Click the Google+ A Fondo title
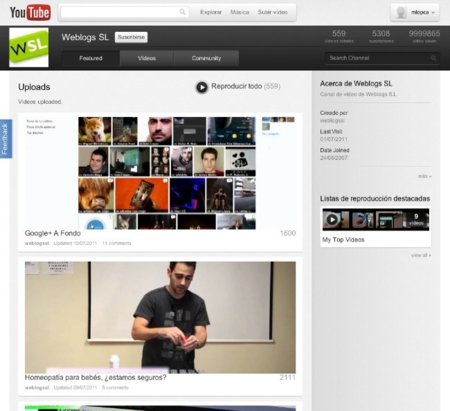The height and width of the screenshot is (411, 450). pyautogui.click(x=53, y=233)
